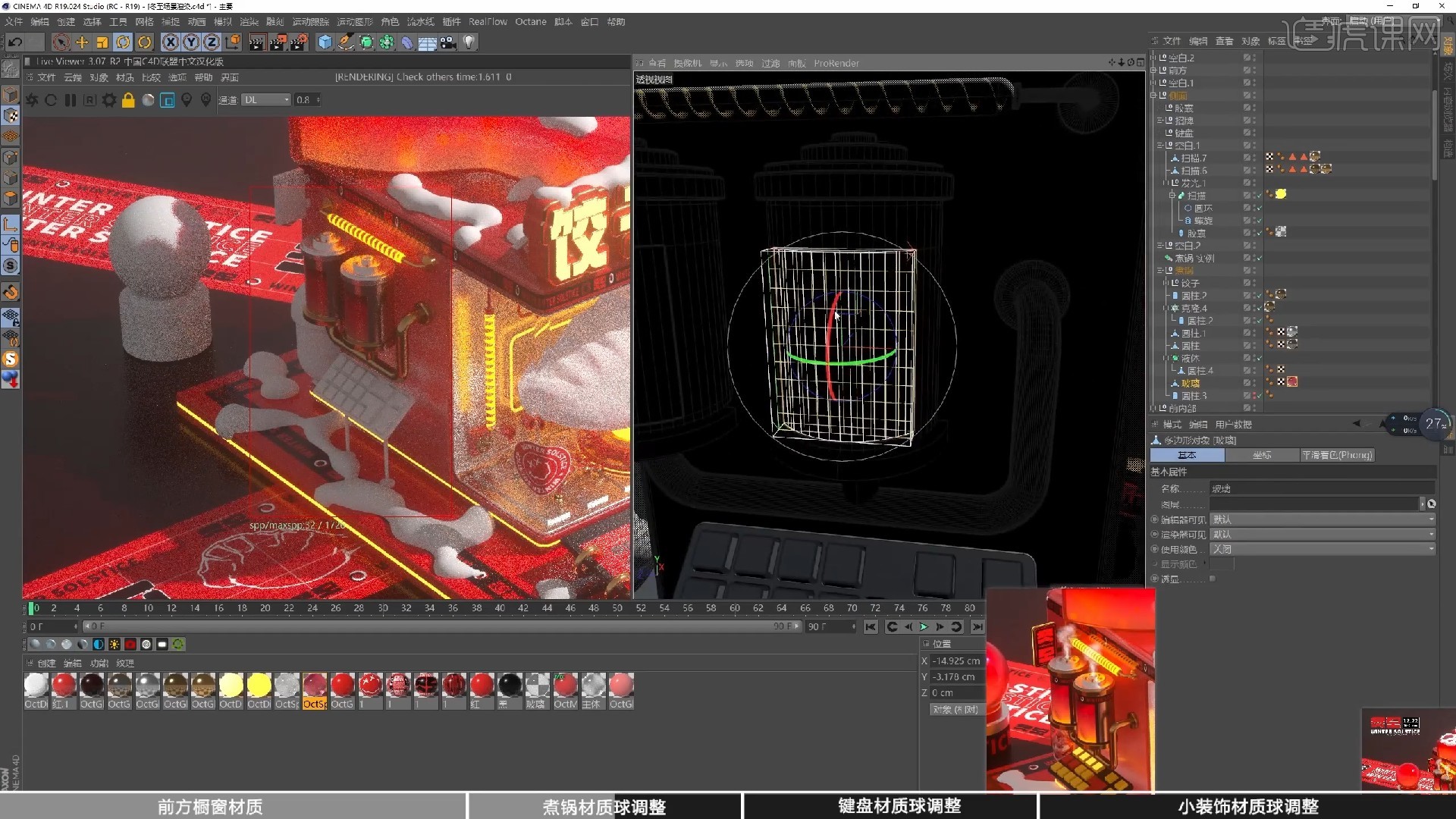This screenshot has height=819, width=1456.
Task: Select 扫描.7 object in the tree
Action: point(1194,158)
